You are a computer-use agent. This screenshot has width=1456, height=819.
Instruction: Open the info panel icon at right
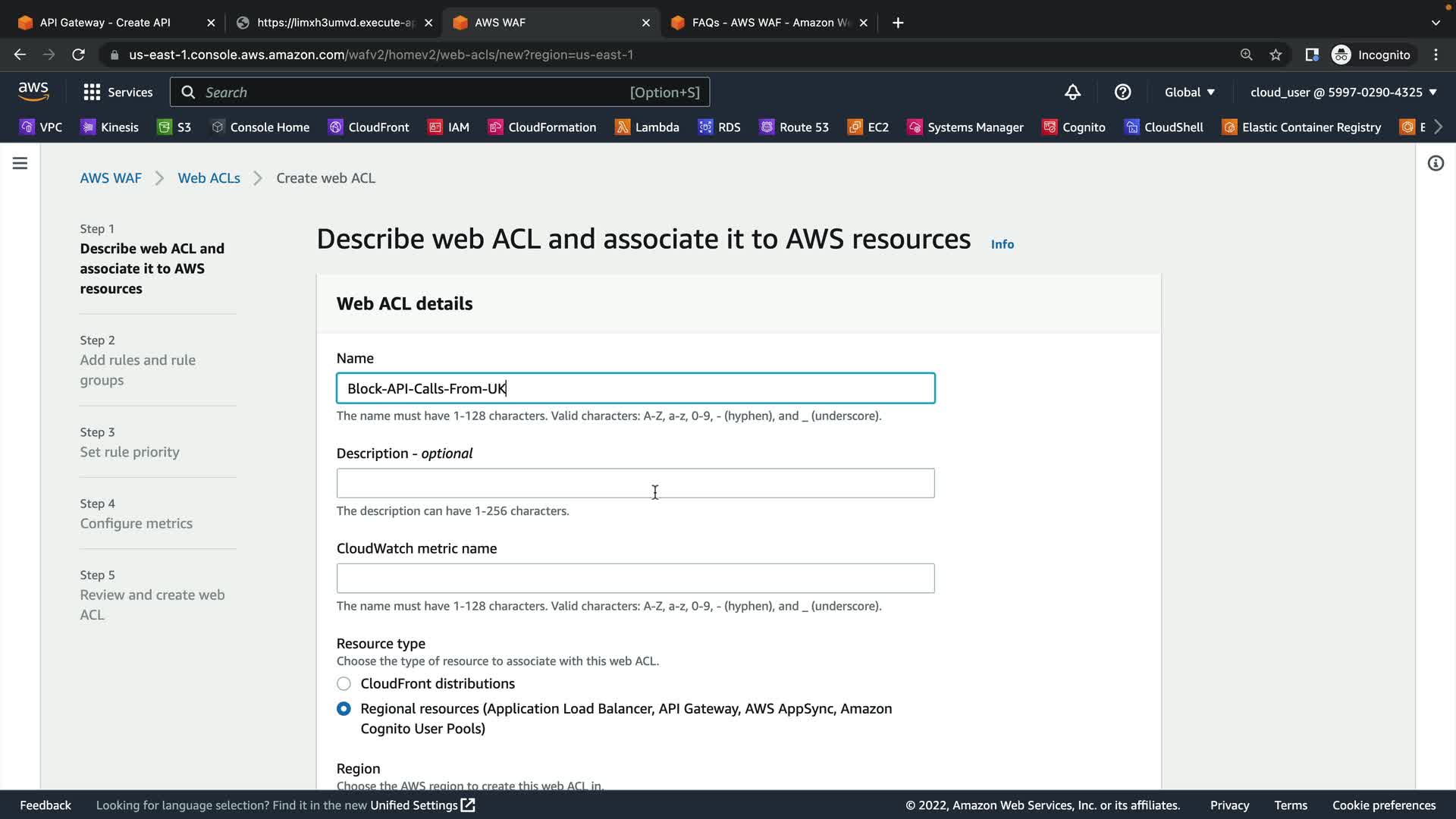click(1435, 164)
